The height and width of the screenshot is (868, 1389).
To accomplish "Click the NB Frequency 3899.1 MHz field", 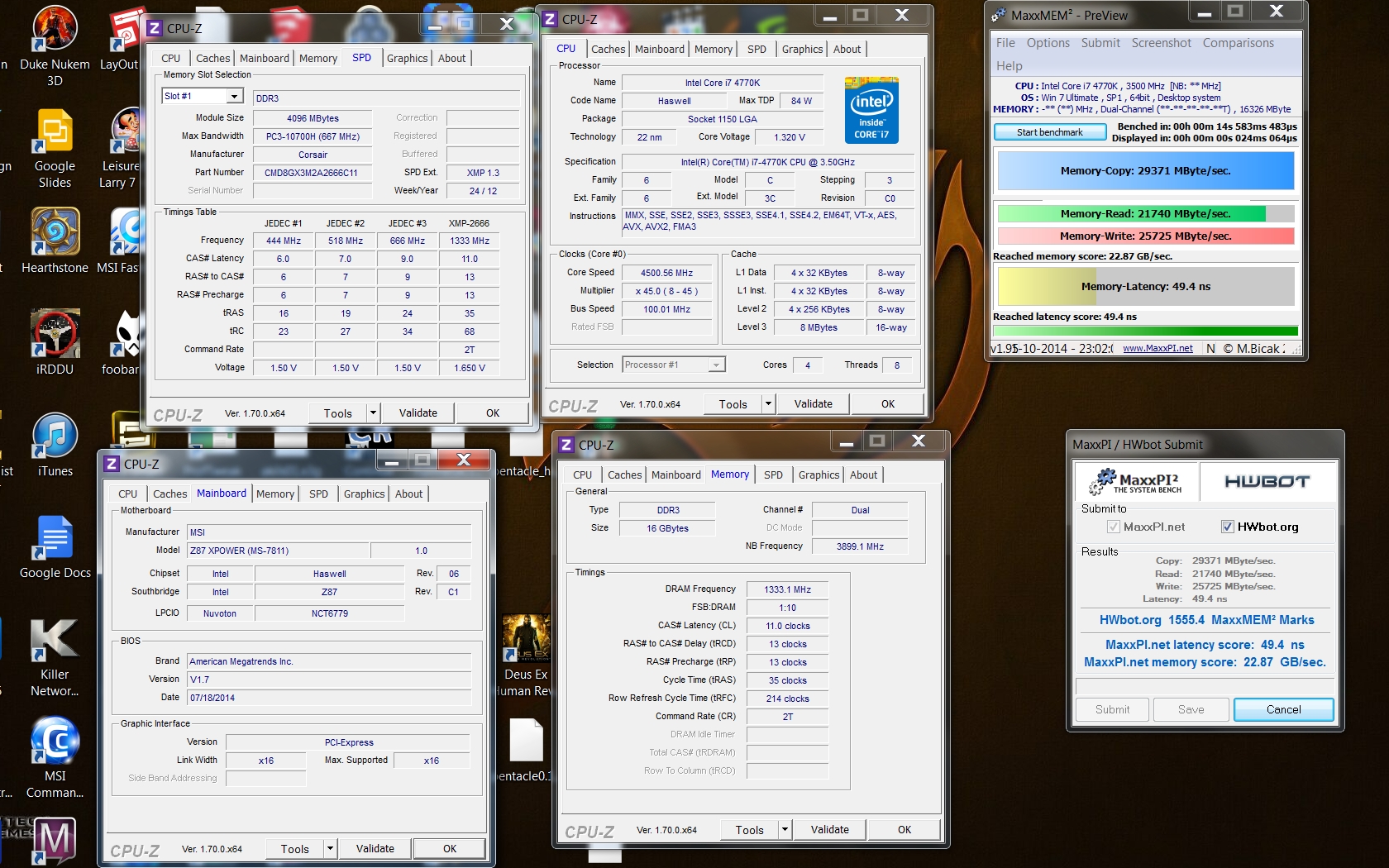I will click(860, 546).
